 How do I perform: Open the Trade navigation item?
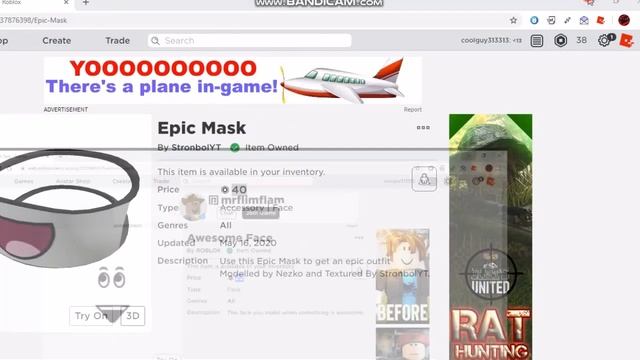(118, 40)
